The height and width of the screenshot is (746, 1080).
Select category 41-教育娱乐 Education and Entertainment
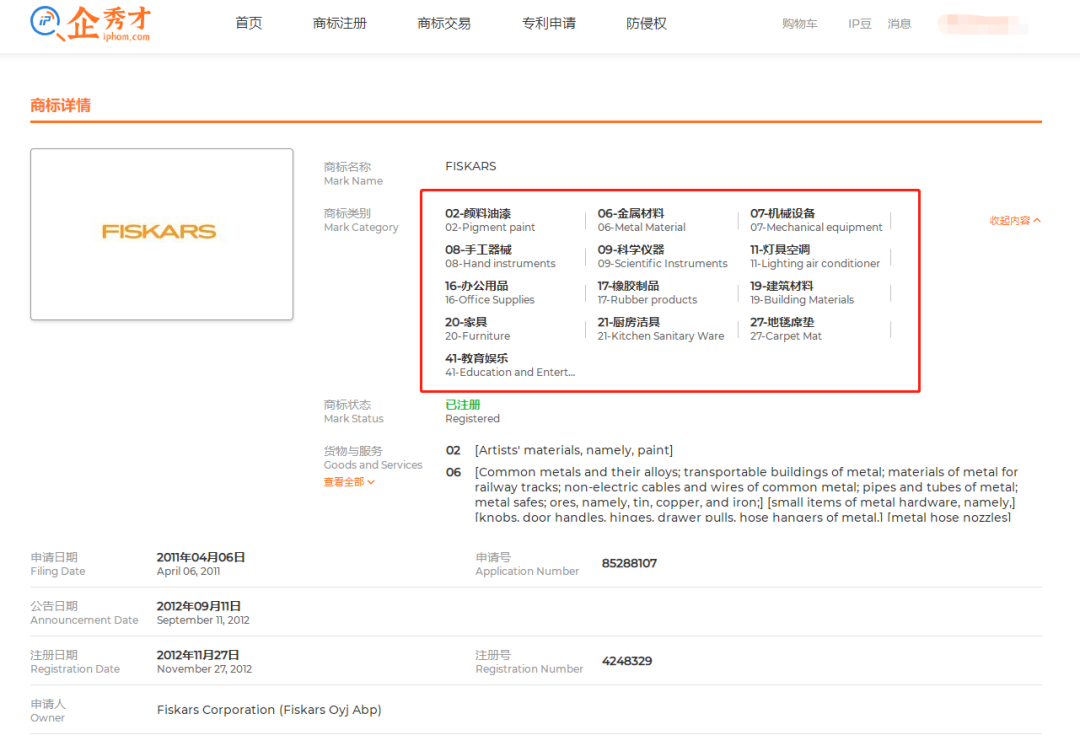510,365
